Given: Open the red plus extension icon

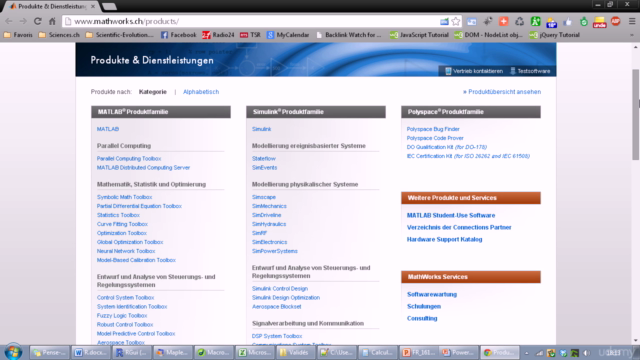Looking at the screenshot, I should pyautogui.click(x=504, y=21).
